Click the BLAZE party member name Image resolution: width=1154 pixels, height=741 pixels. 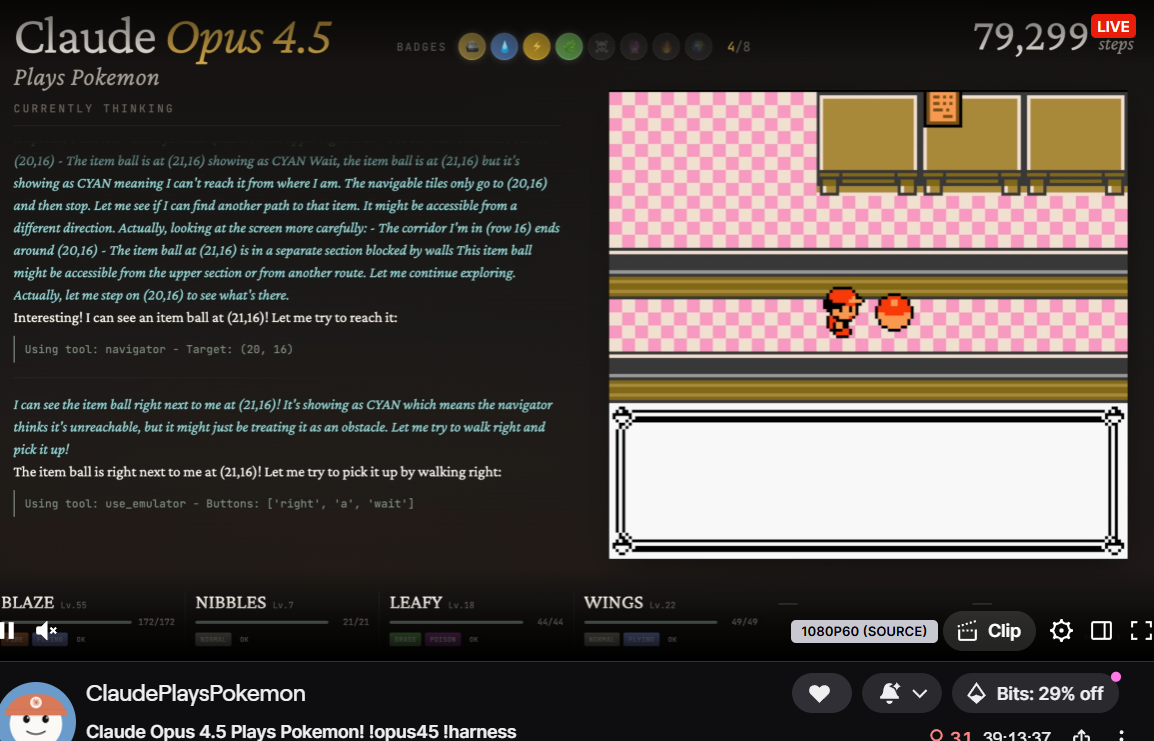27,603
